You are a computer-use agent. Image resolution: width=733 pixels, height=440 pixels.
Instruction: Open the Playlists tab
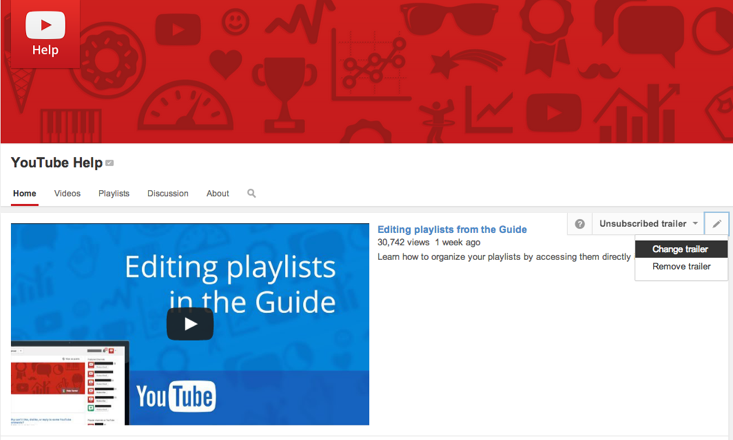[x=114, y=194]
